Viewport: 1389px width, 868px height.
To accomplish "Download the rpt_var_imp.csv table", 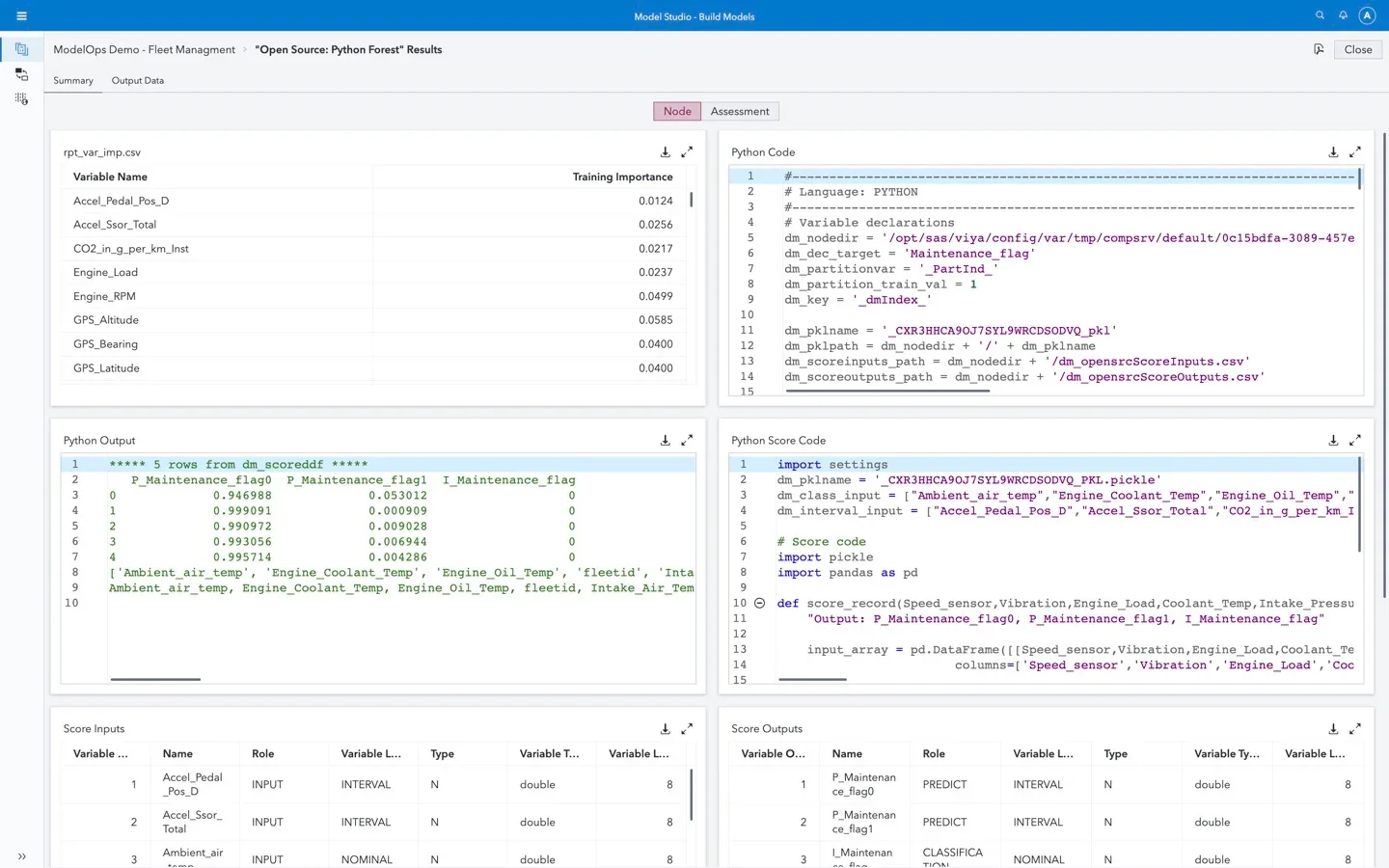I will click(665, 152).
